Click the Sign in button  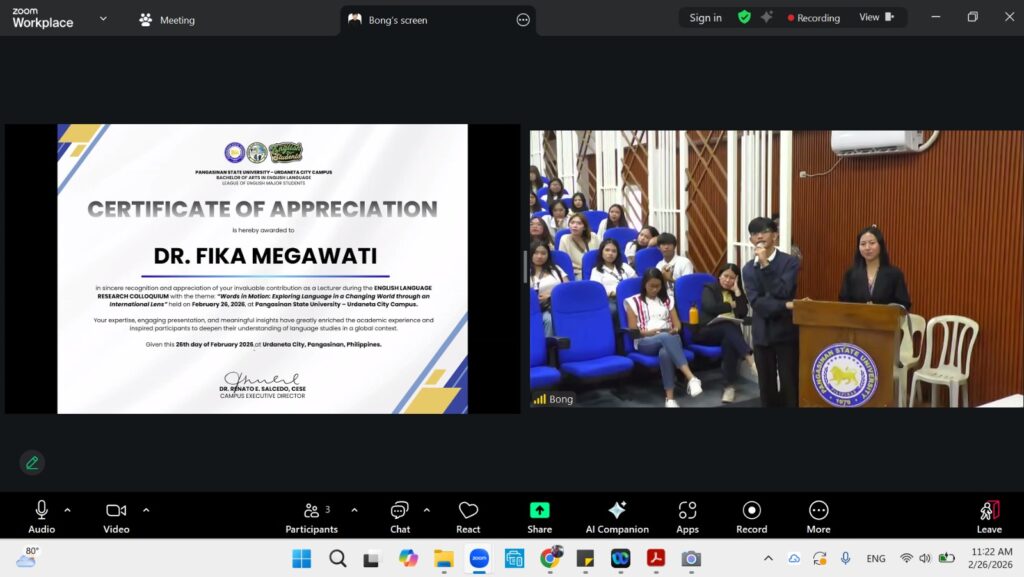point(705,18)
